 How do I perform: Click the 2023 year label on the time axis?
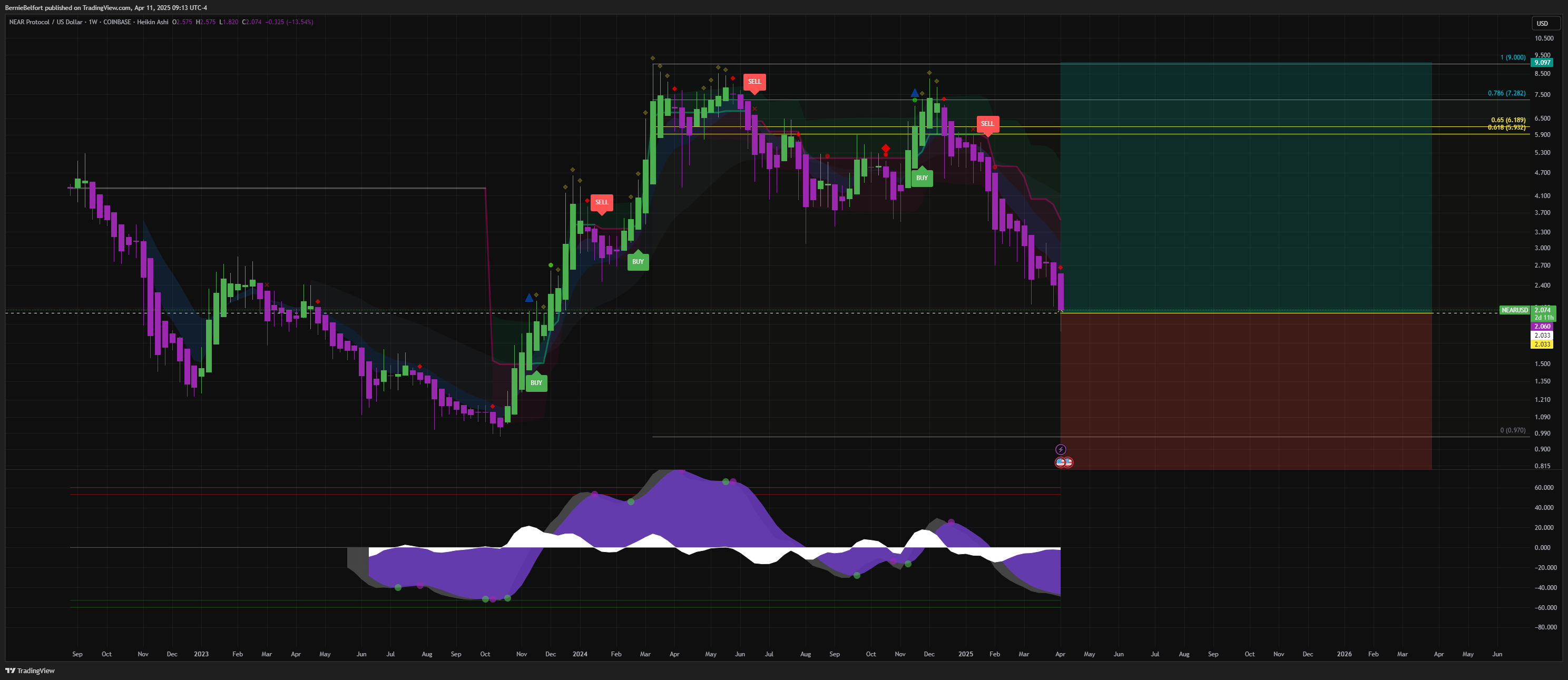pyautogui.click(x=201, y=654)
